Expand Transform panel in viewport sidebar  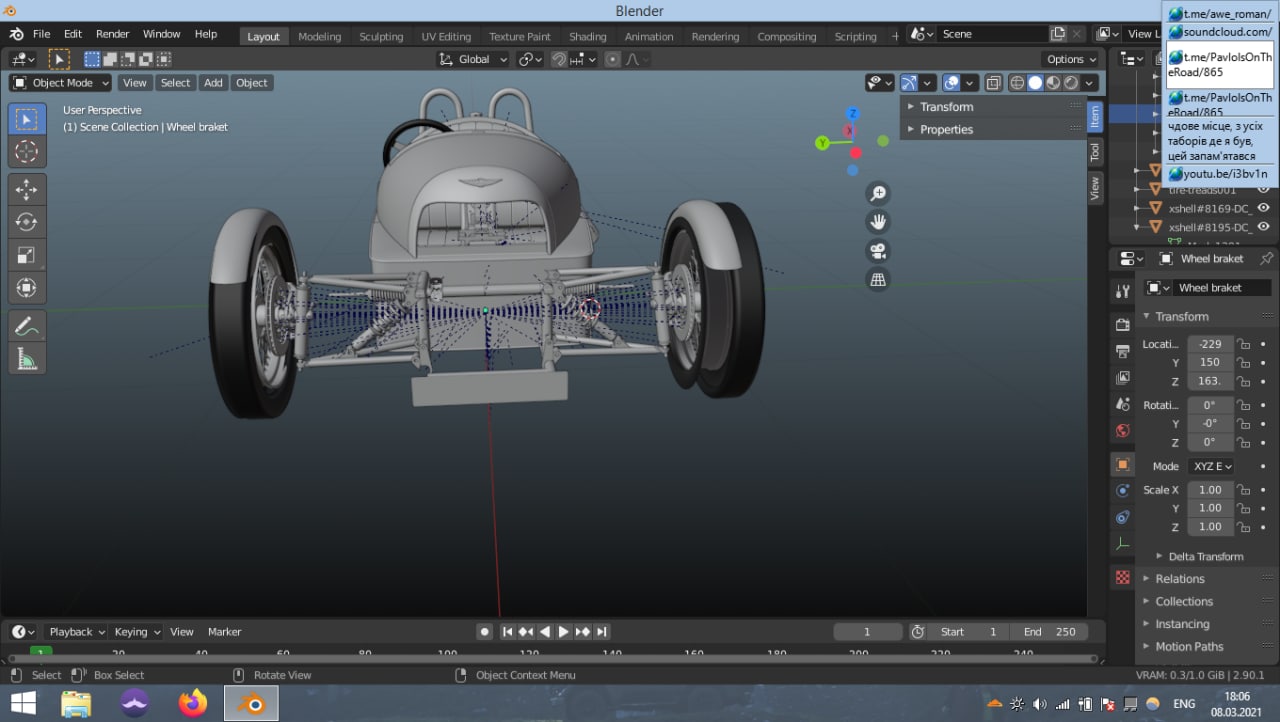pyautogui.click(x=946, y=107)
